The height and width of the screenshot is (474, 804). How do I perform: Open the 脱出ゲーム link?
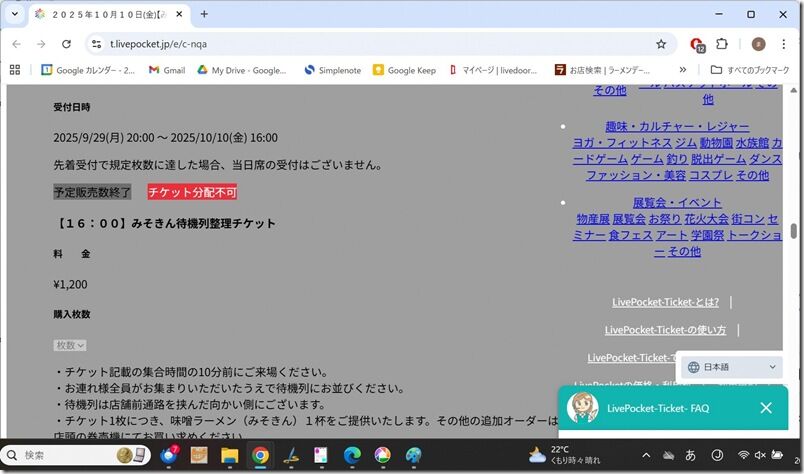(718, 159)
